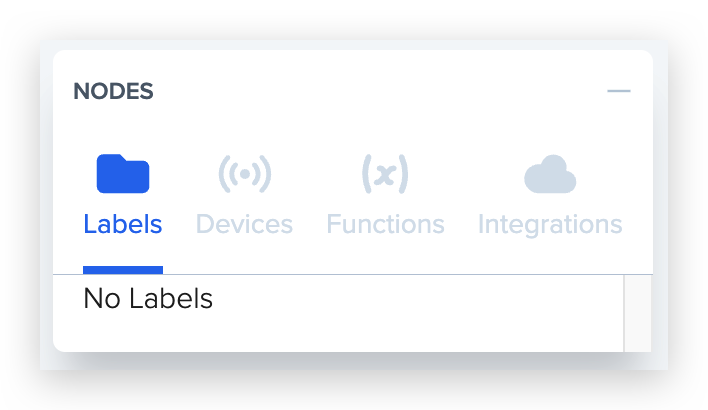Click blank header space beside NODES title
The height and width of the screenshot is (410, 708).
pos(379,91)
